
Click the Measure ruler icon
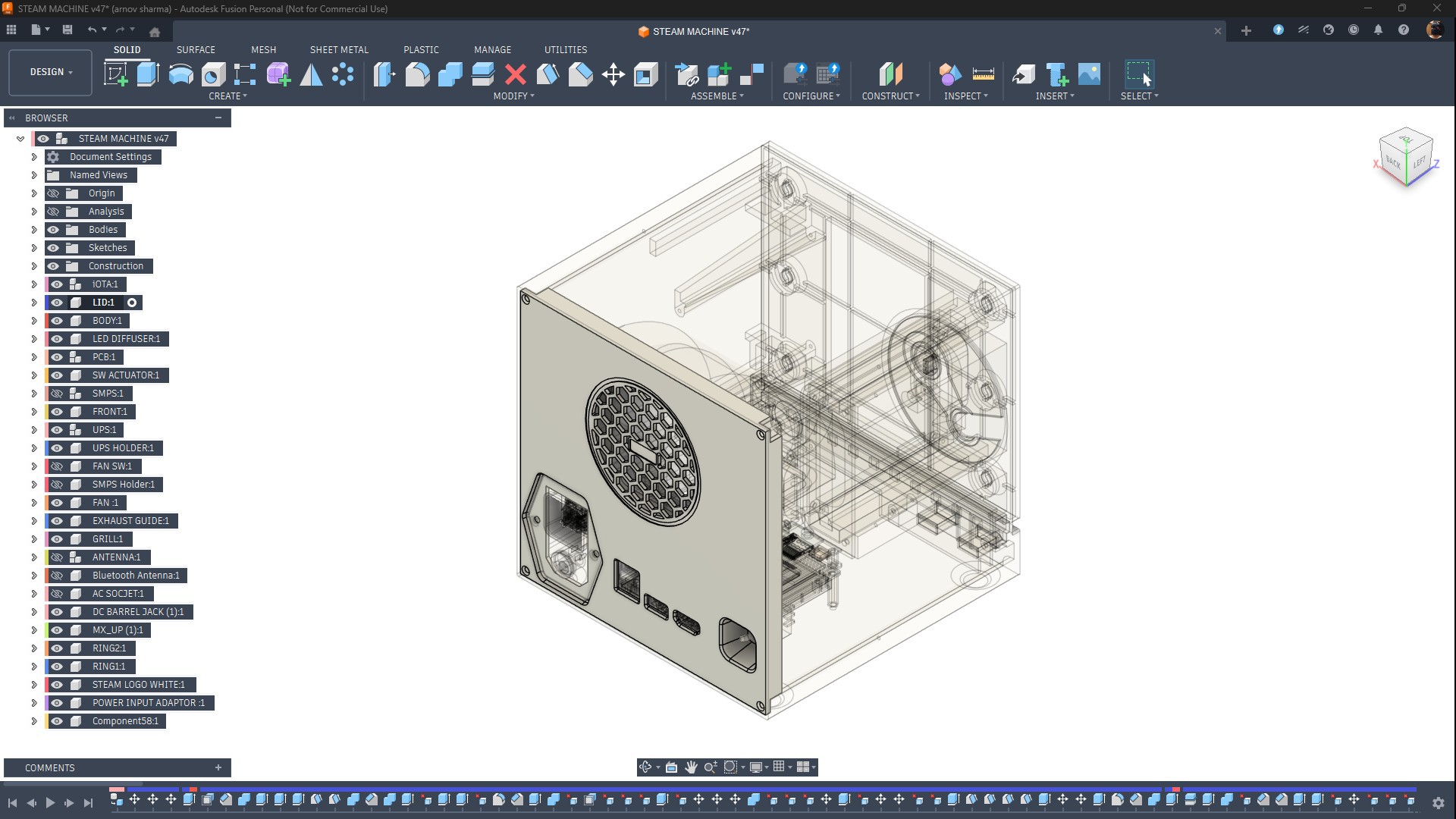tap(983, 74)
